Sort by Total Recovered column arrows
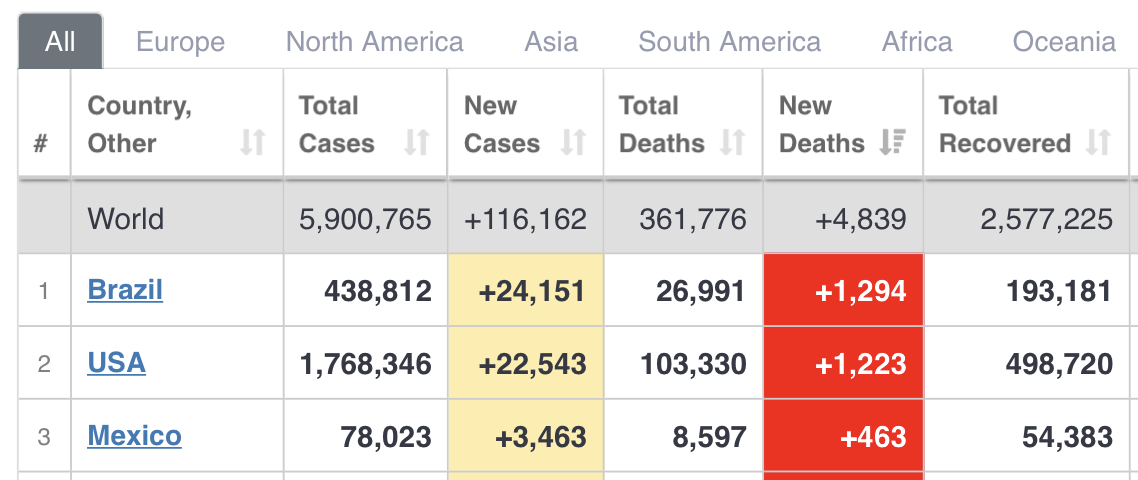Screen dimensions: 1138x480 pos(1099,143)
